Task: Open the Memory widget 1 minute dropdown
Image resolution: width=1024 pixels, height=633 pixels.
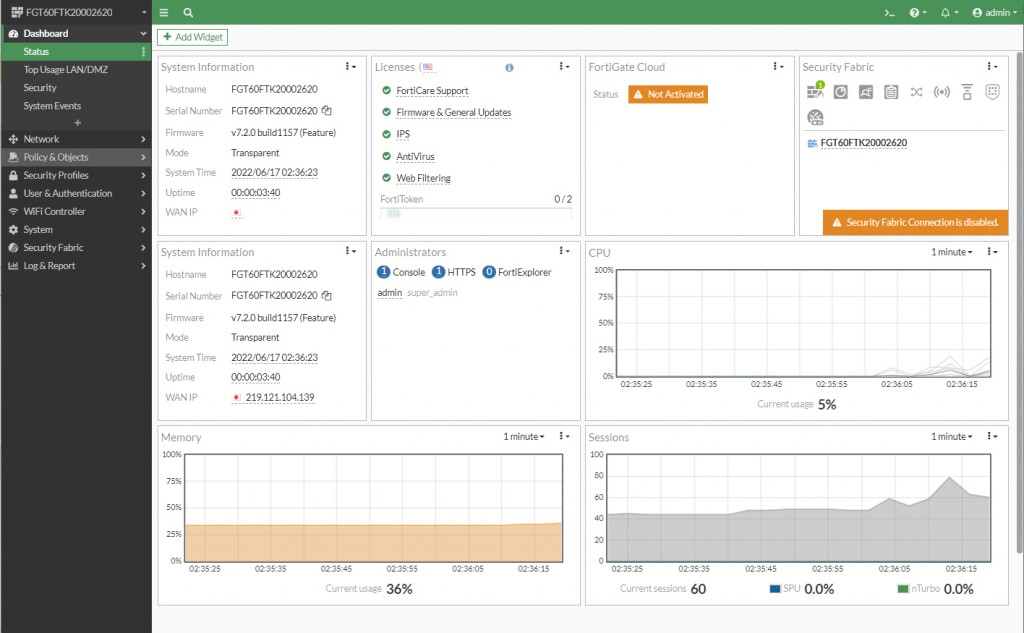Action: (x=523, y=436)
